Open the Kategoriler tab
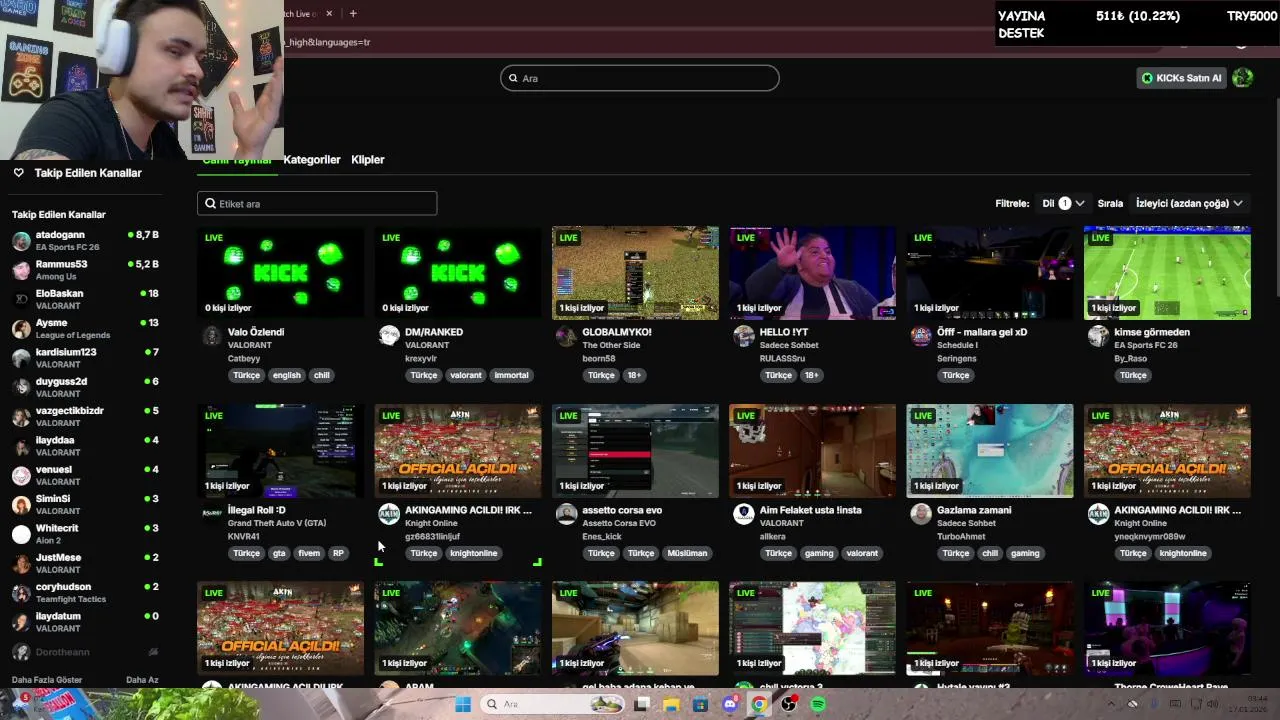The height and width of the screenshot is (720, 1280). click(312, 160)
